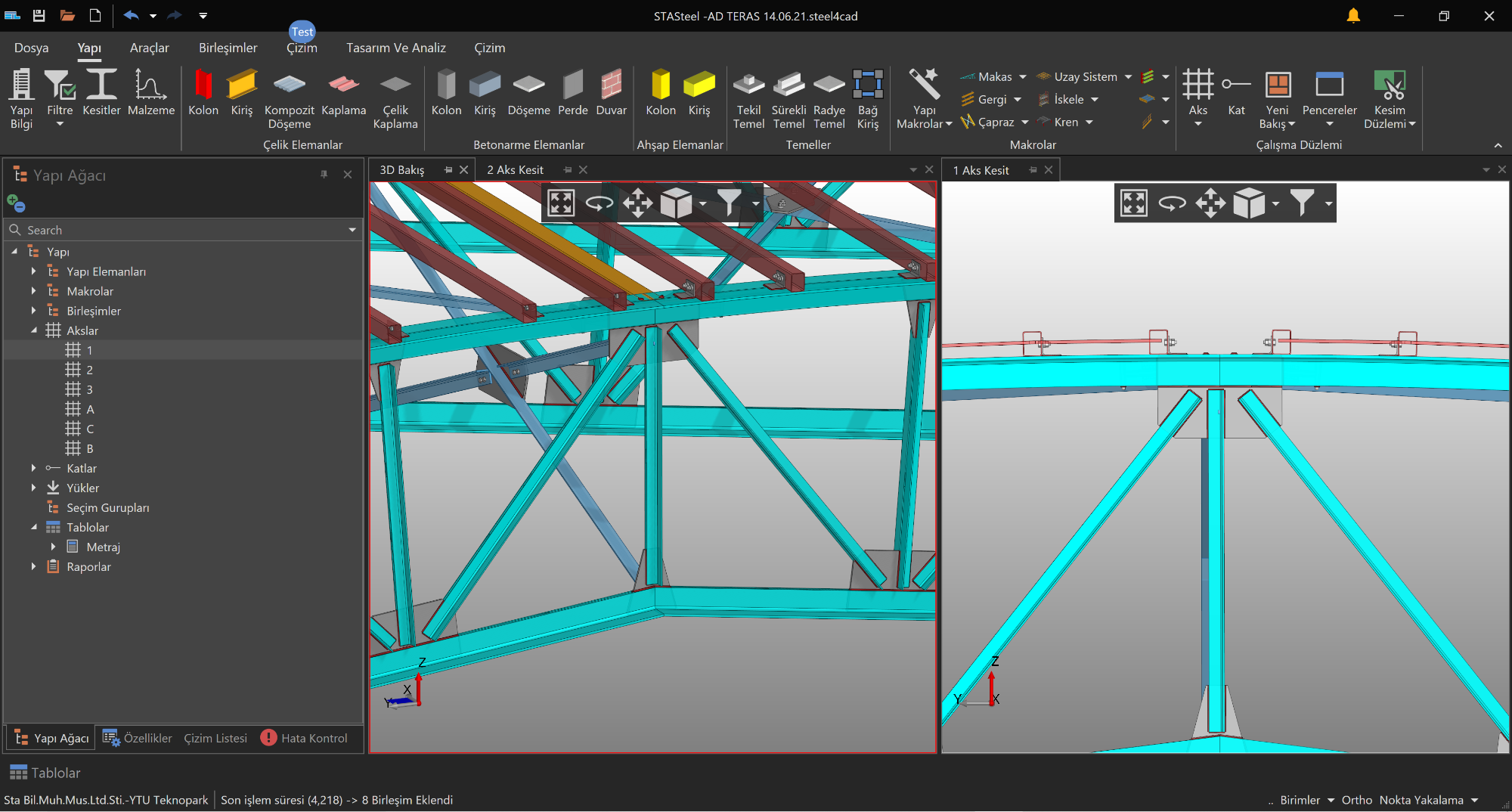Open the Birleşimler ribbon tab
This screenshot has height=812, width=1512.
(x=228, y=48)
